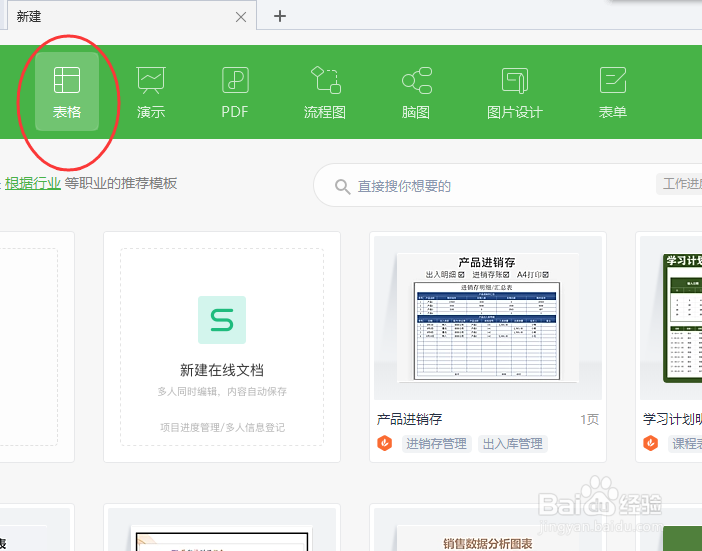
Task: Close the 新建 tab
Action: tap(241, 17)
